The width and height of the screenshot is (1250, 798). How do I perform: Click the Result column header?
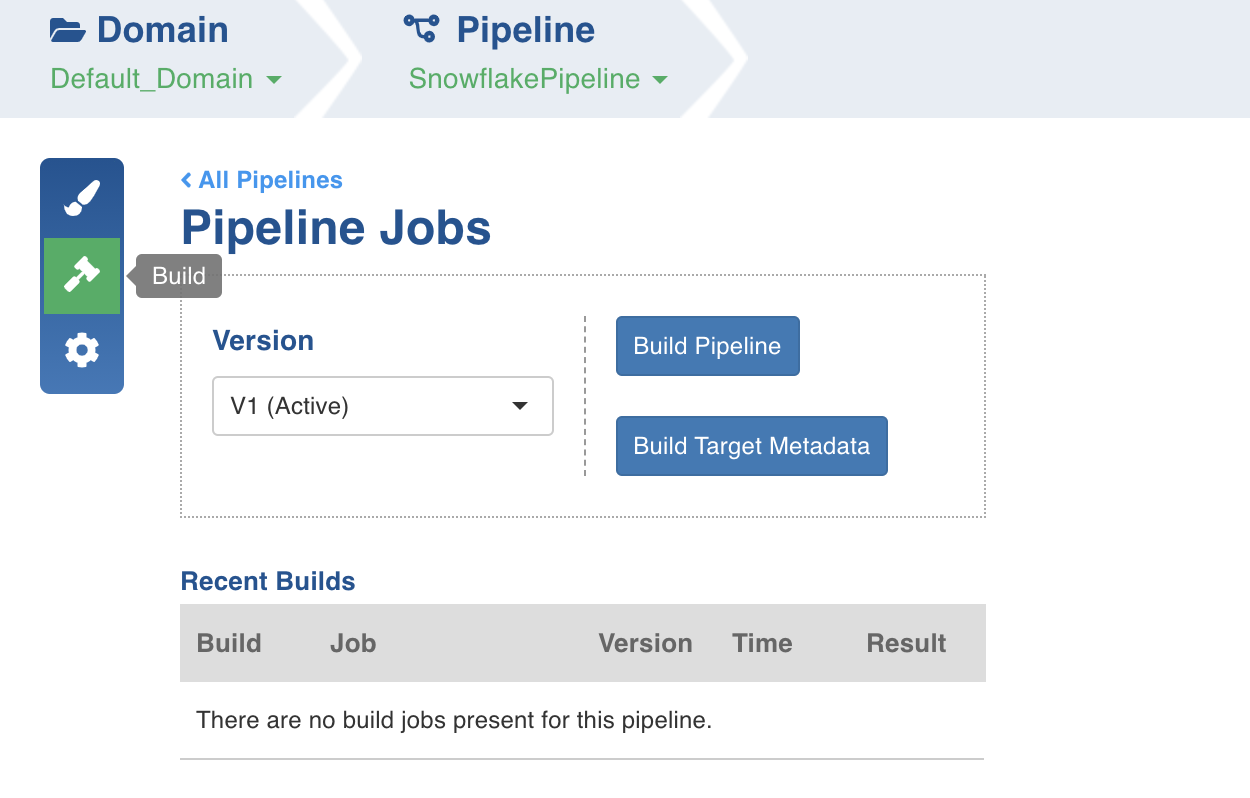click(906, 643)
